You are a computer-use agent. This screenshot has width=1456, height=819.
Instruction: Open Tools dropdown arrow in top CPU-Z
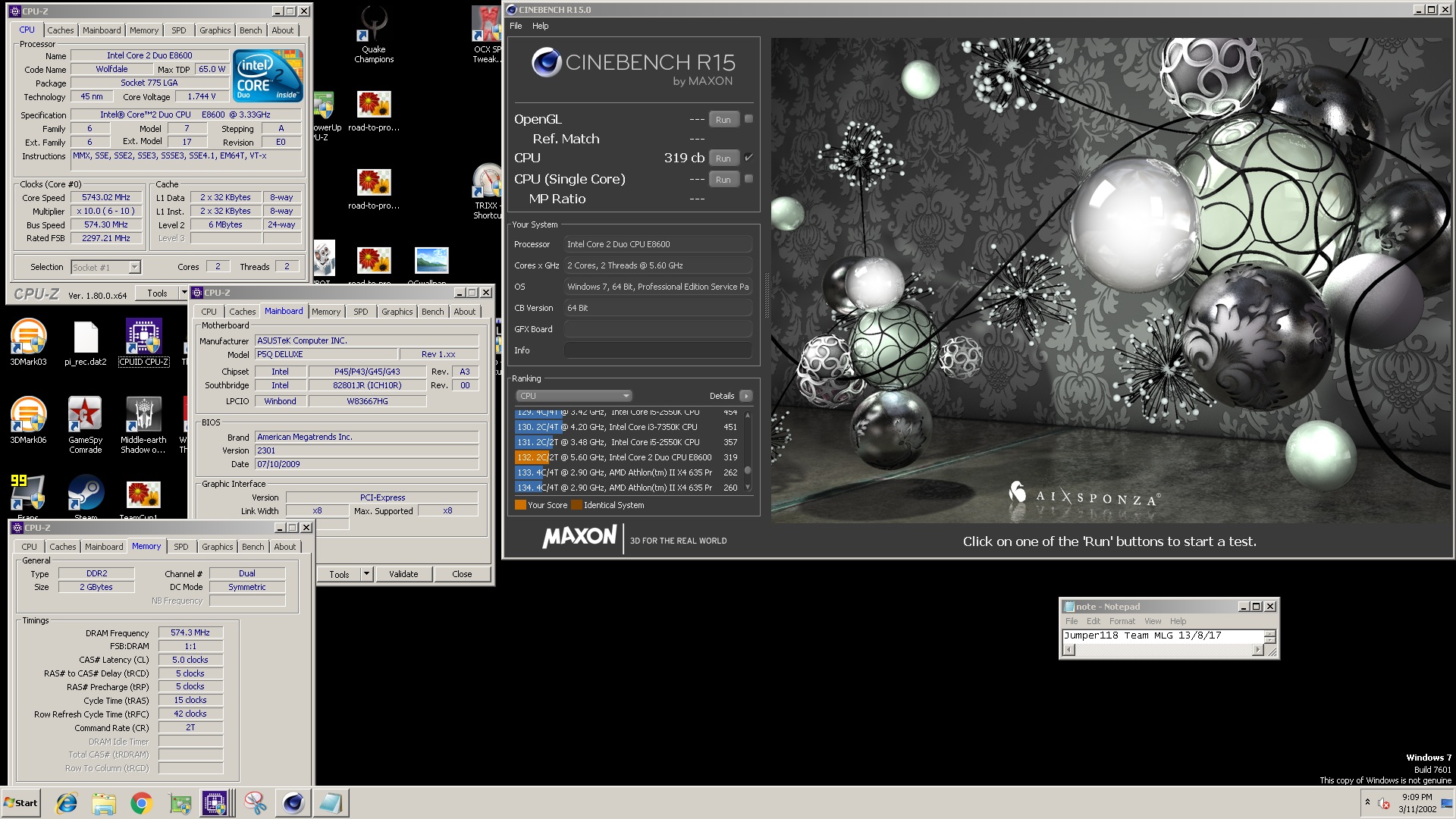(x=184, y=293)
